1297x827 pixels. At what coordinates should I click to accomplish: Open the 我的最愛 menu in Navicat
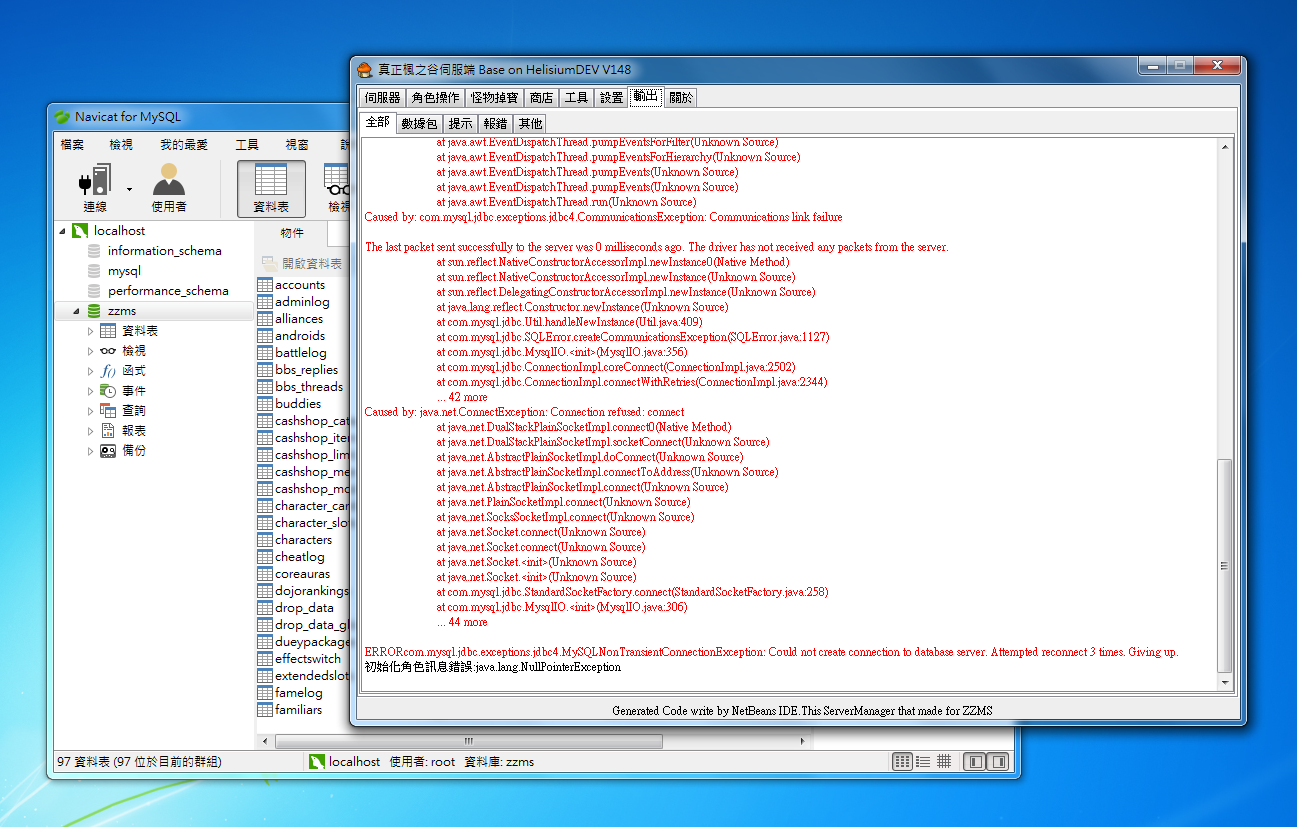[184, 145]
